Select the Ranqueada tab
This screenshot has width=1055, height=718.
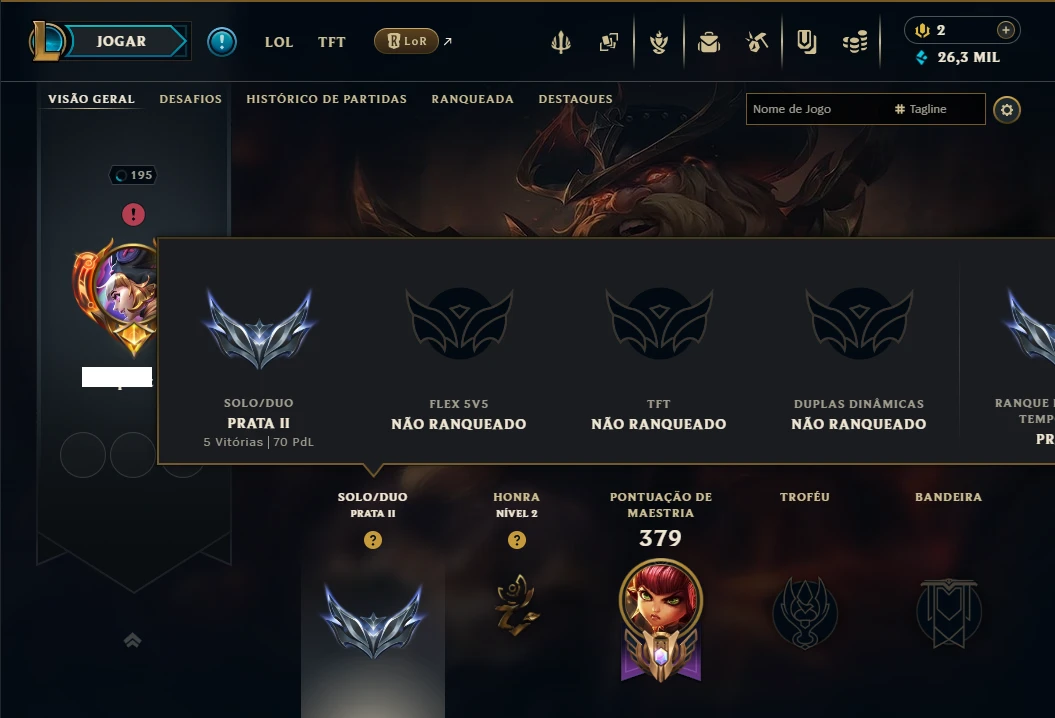(x=472, y=99)
